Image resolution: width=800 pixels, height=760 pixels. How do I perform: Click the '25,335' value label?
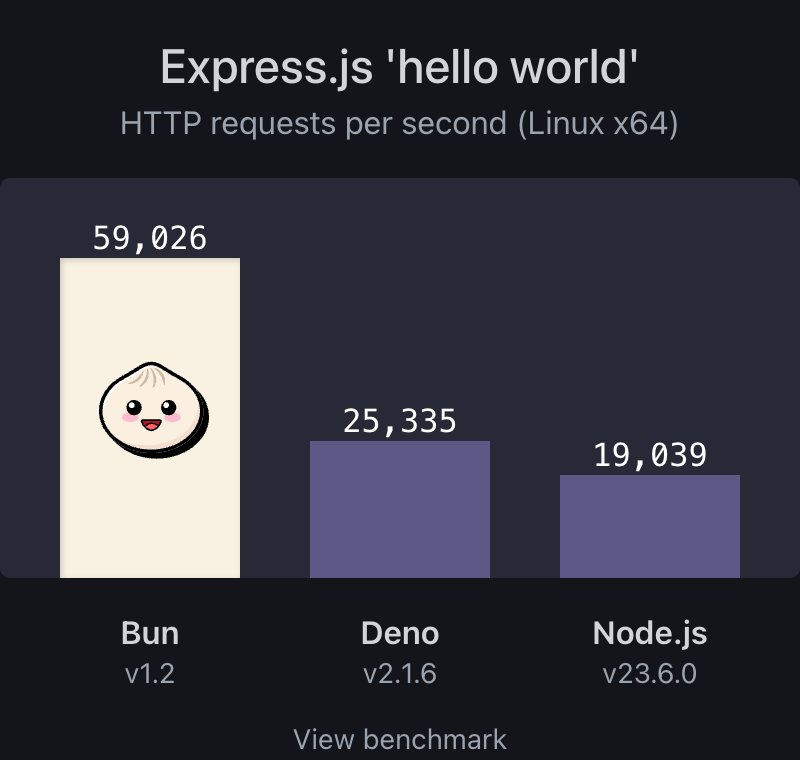(x=400, y=421)
